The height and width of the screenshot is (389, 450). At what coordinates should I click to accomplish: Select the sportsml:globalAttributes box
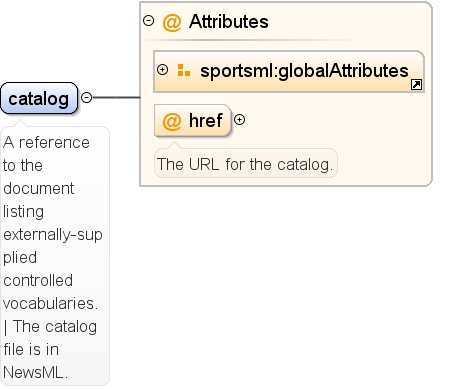[x=289, y=71]
